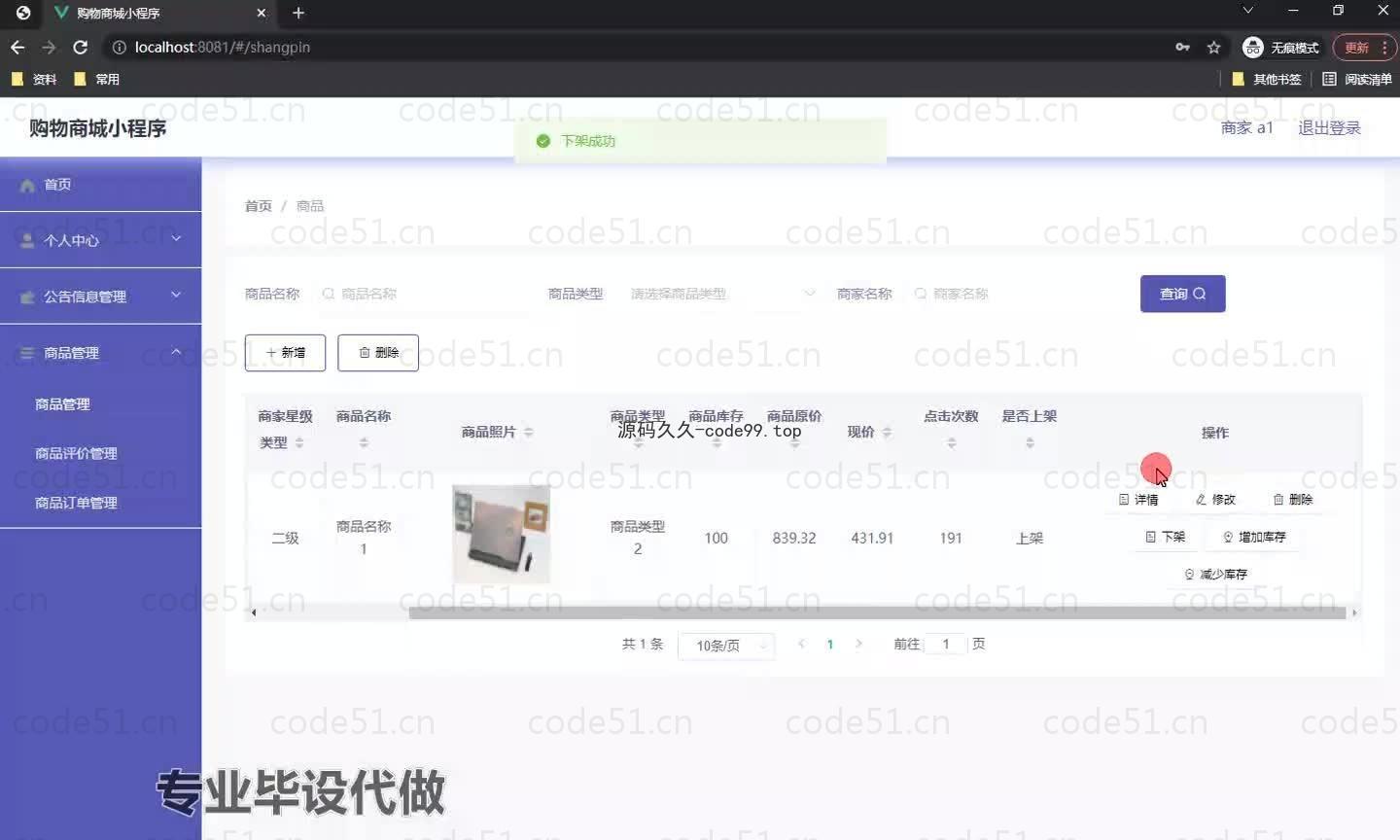Expand the 个人中心 sidebar menu
1400x840 pixels.
point(101,239)
